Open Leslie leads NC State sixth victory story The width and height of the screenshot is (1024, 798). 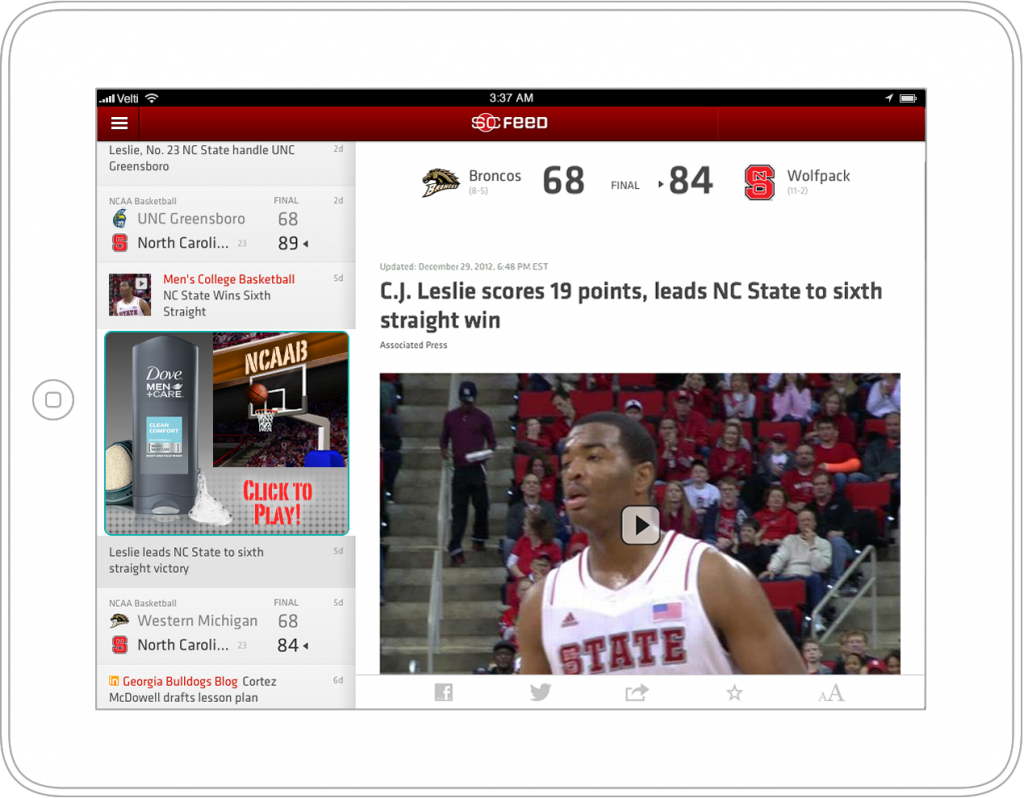[226, 560]
